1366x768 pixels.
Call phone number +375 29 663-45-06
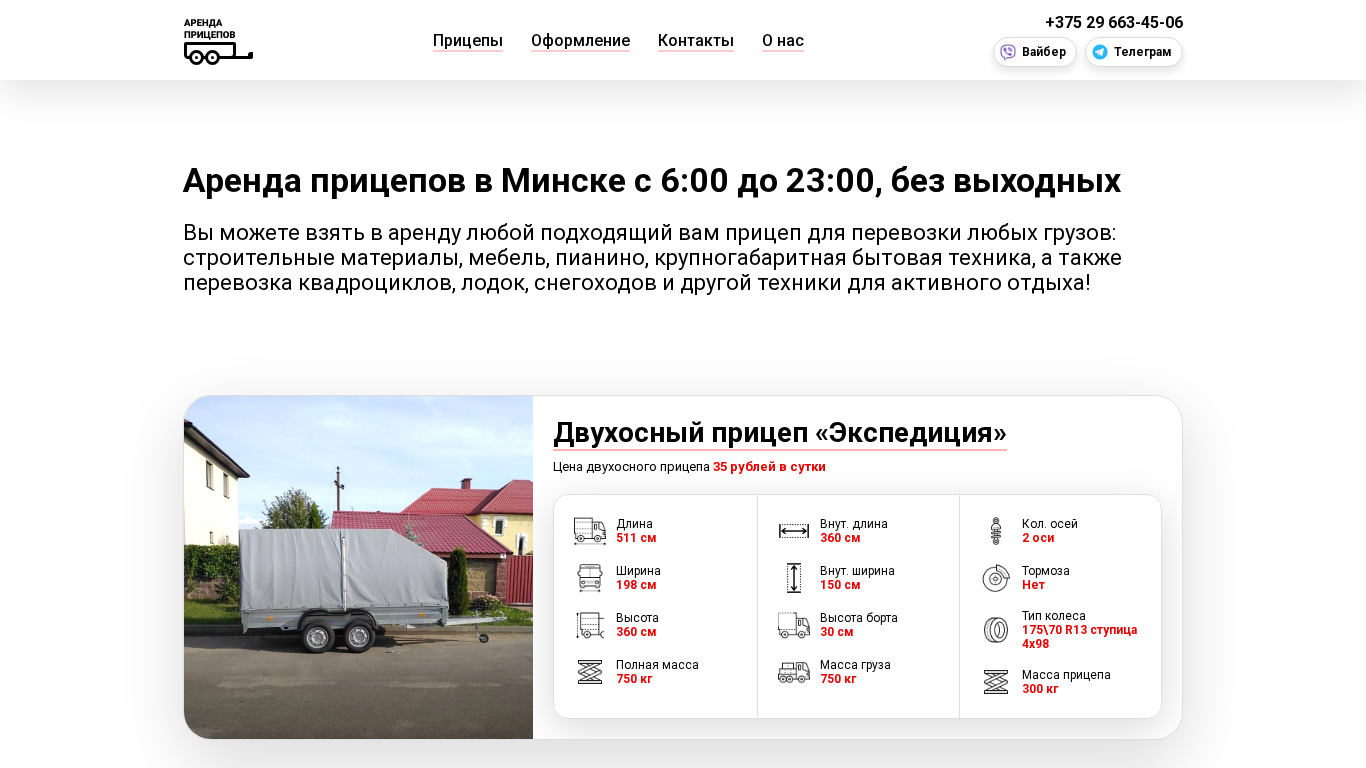pyautogui.click(x=1114, y=22)
